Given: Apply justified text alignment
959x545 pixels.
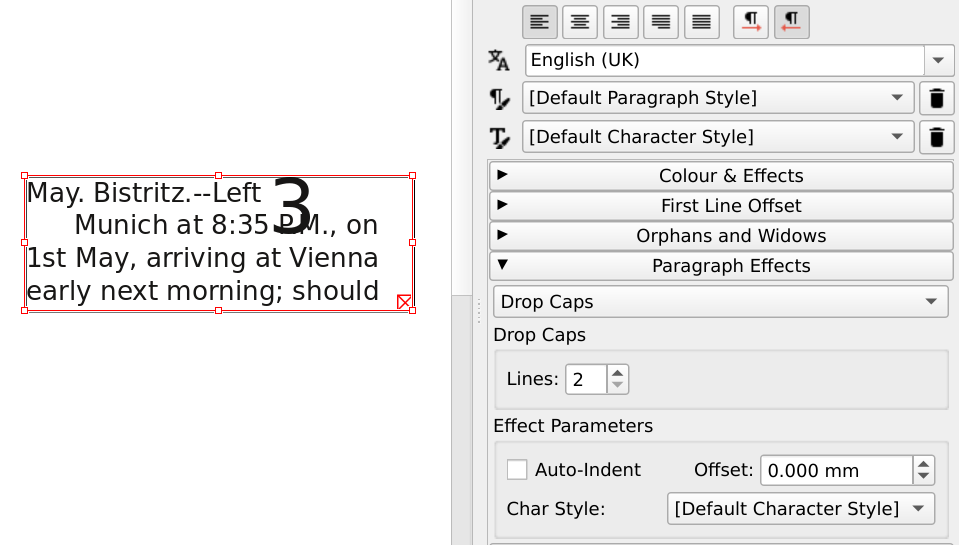Looking at the screenshot, I should pyautogui.click(x=661, y=21).
